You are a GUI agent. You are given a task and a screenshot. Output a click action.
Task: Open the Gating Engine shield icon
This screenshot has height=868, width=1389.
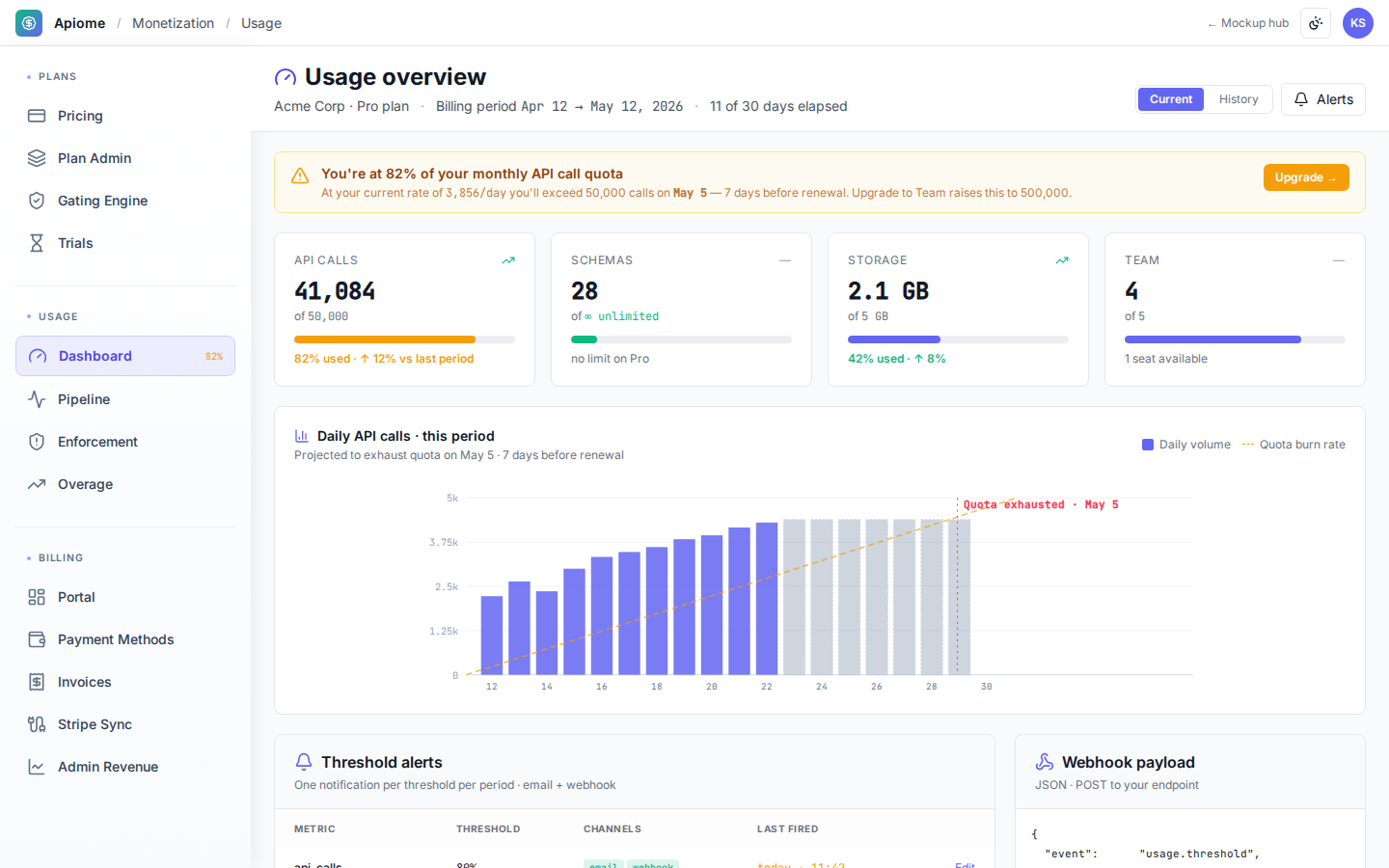click(x=37, y=201)
